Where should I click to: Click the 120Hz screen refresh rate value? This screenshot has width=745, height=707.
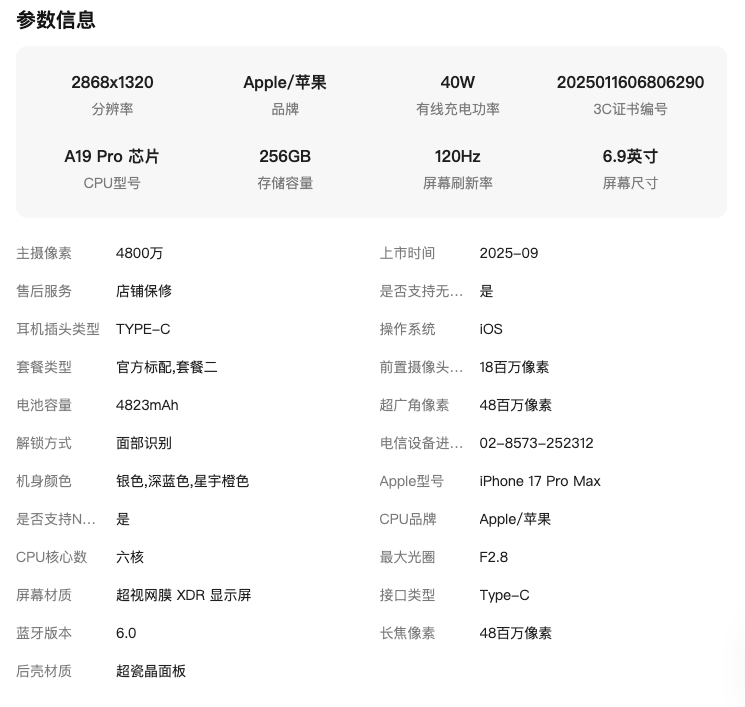[457, 156]
